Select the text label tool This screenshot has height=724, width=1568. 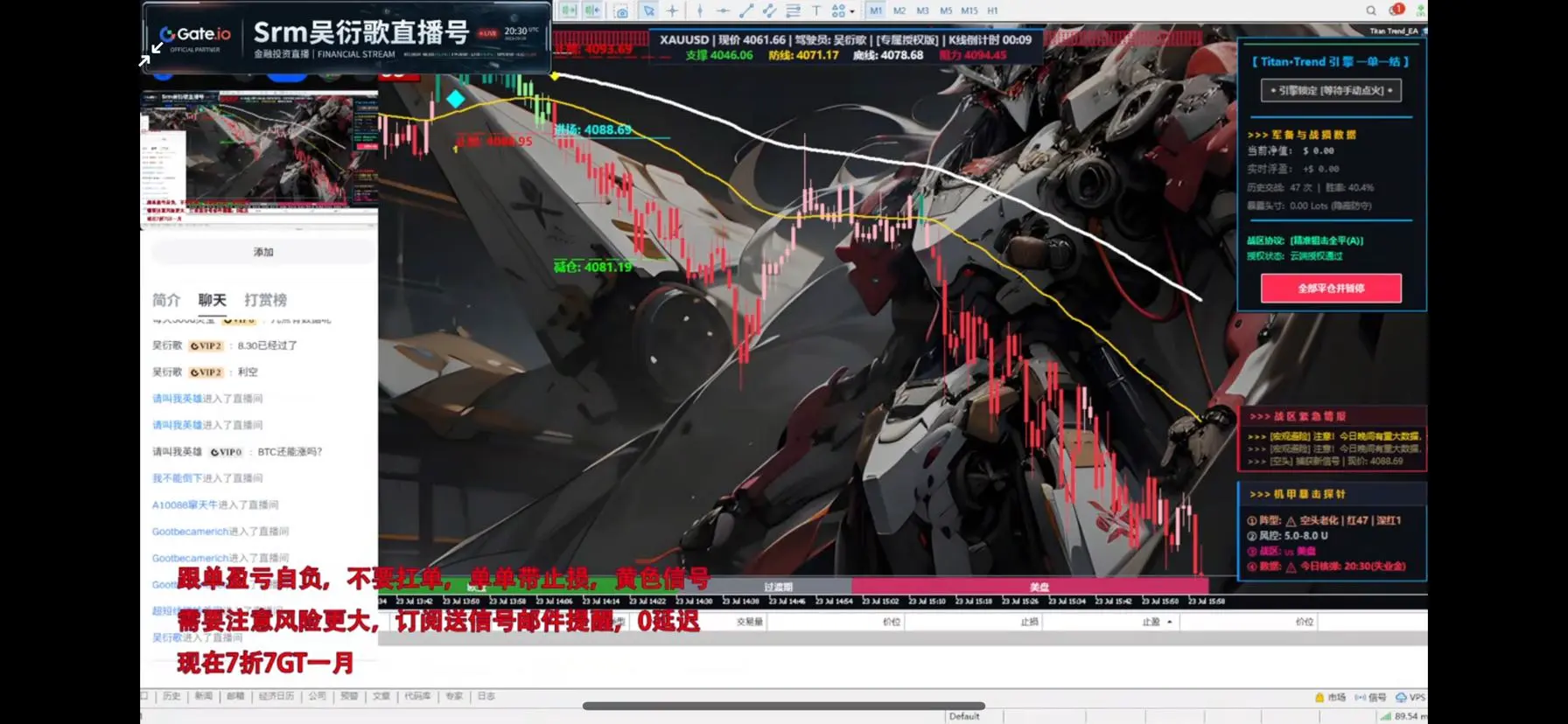(815, 10)
